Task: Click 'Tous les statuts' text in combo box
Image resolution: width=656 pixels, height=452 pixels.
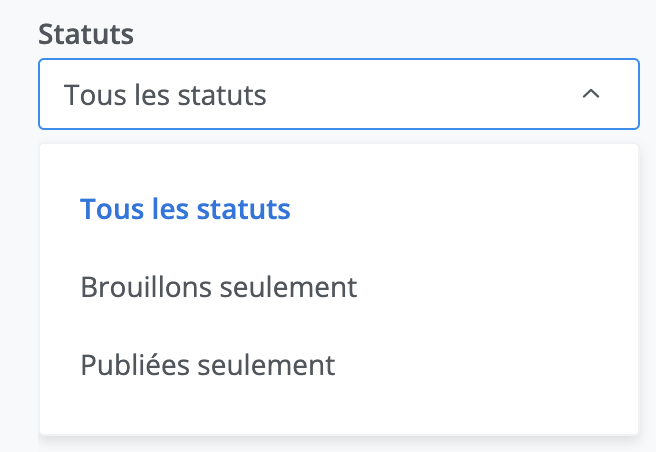Action: tap(165, 95)
